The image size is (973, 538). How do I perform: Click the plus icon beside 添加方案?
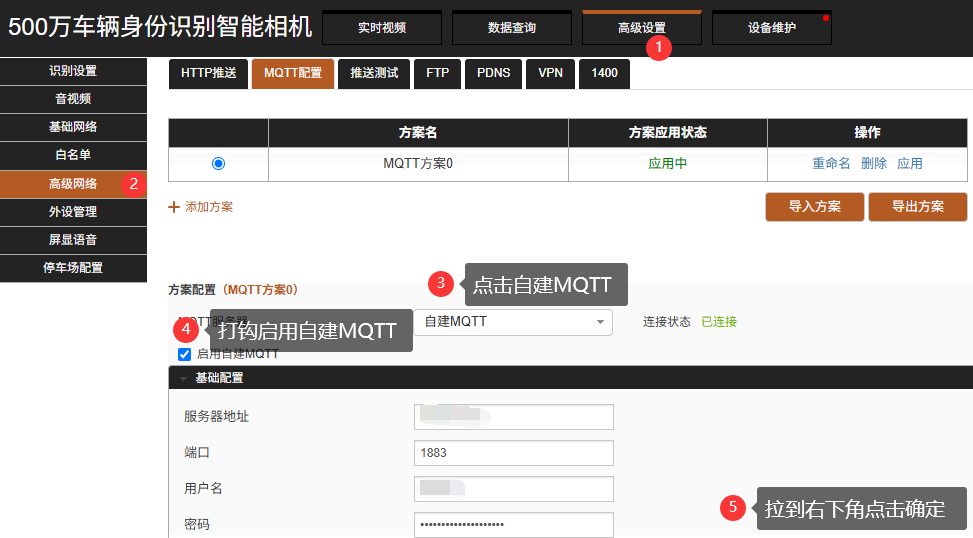(174, 207)
